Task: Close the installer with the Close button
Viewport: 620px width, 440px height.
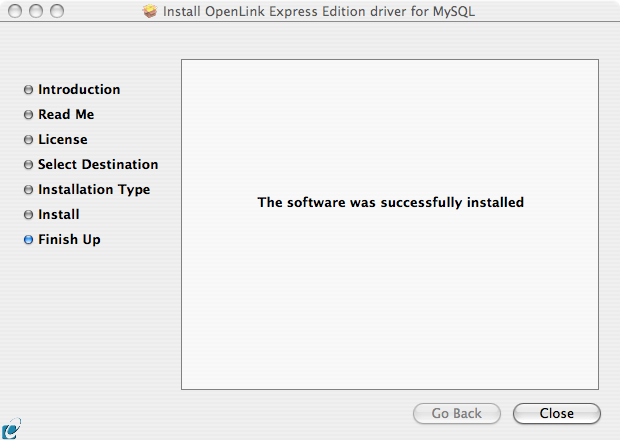Action: pos(557,414)
